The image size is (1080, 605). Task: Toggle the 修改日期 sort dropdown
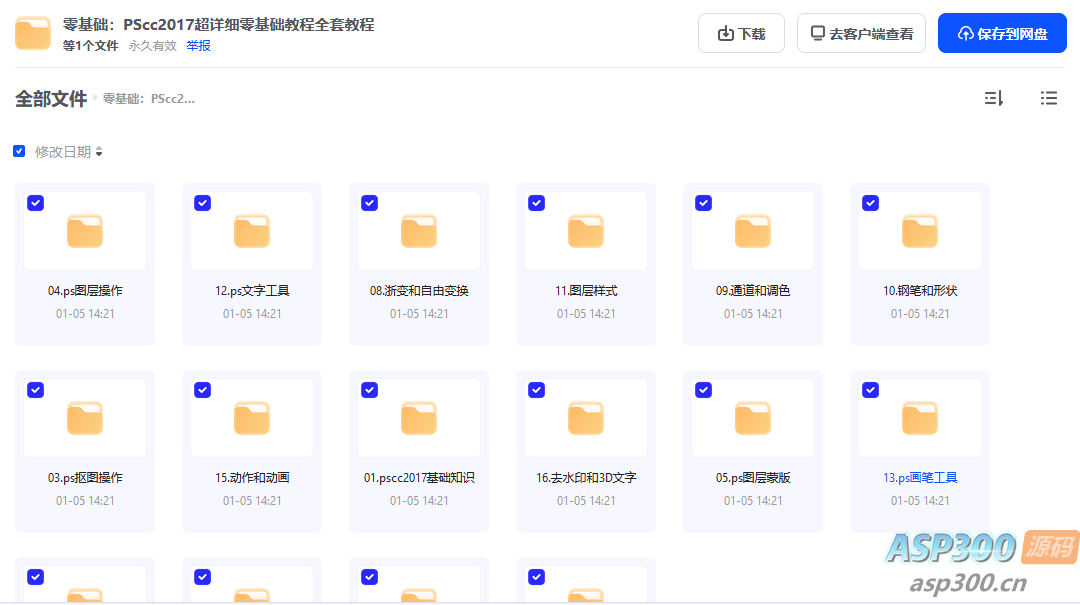click(x=69, y=152)
